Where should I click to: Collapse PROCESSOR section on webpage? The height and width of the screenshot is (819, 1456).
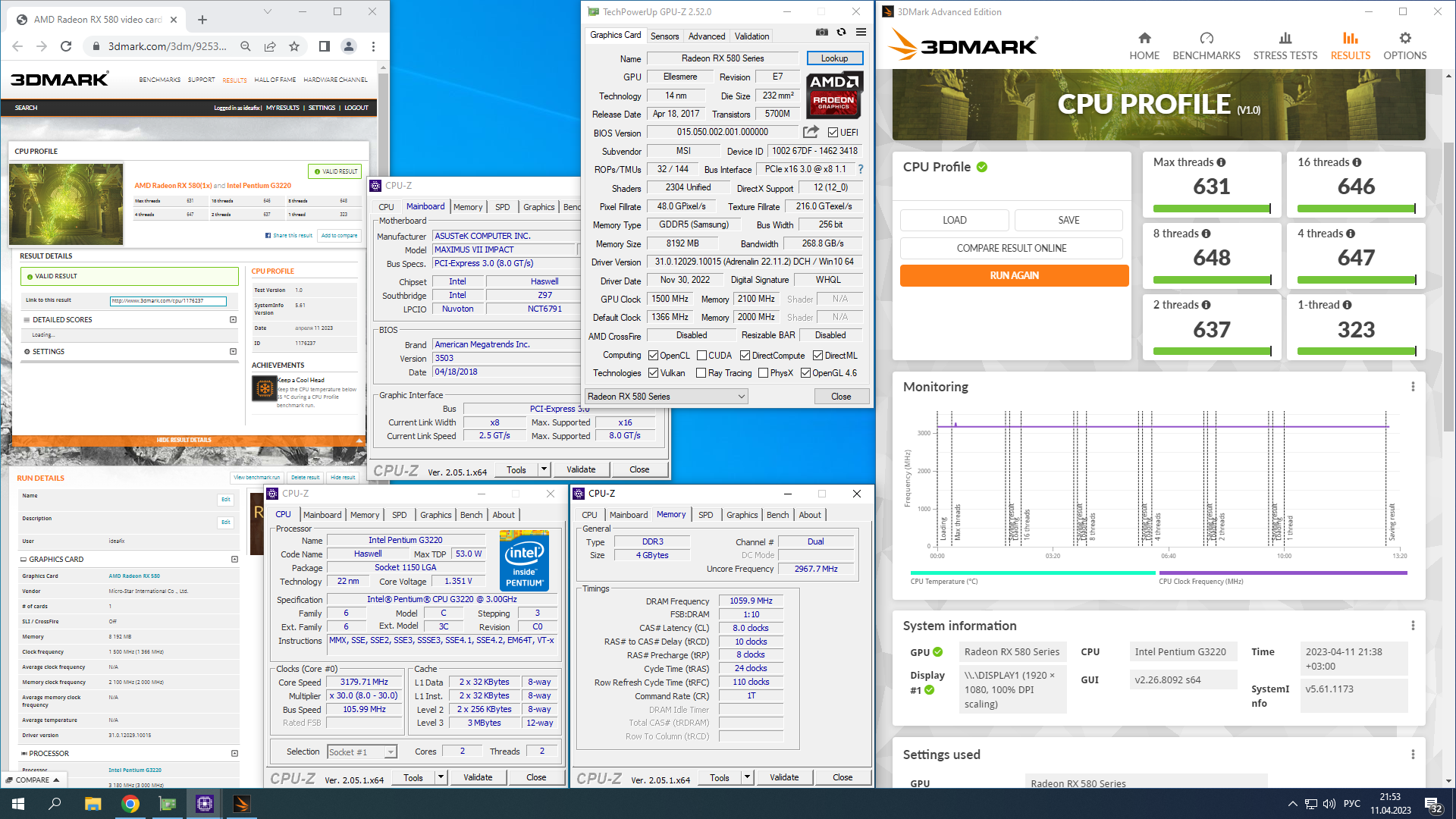coord(234,754)
